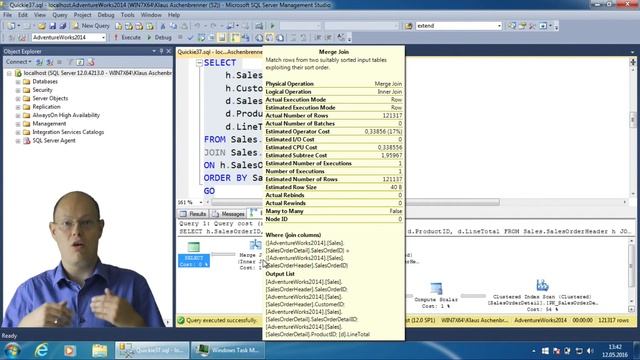Viewport: 640px width, 360px height.
Task: Click the Debug toolbar button
Action: (159, 38)
